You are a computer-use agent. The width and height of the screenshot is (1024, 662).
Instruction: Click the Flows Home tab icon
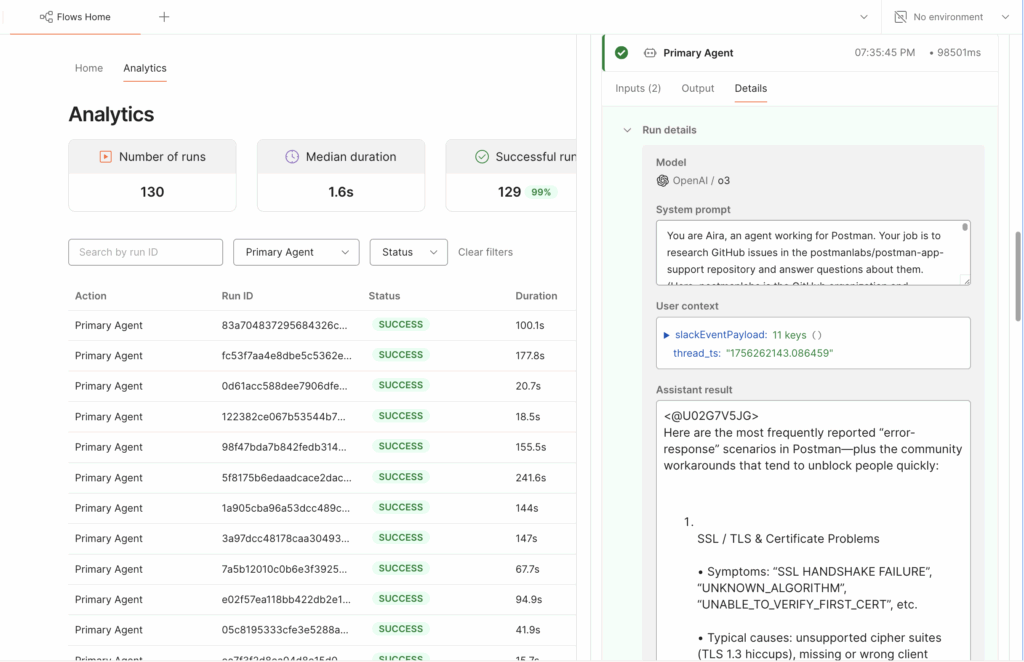click(46, 17)
